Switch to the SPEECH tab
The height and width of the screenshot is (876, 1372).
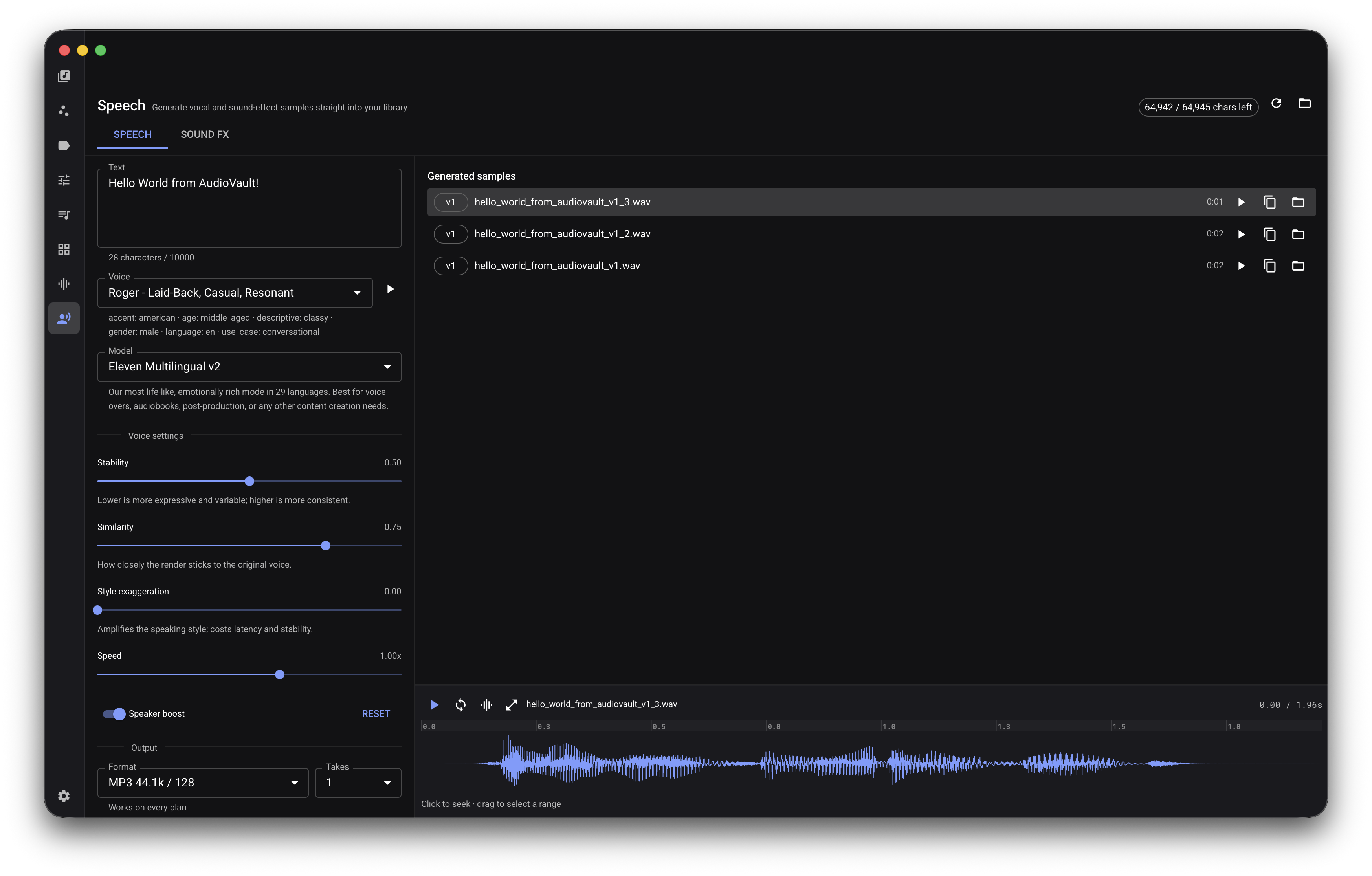coord(132,134)
